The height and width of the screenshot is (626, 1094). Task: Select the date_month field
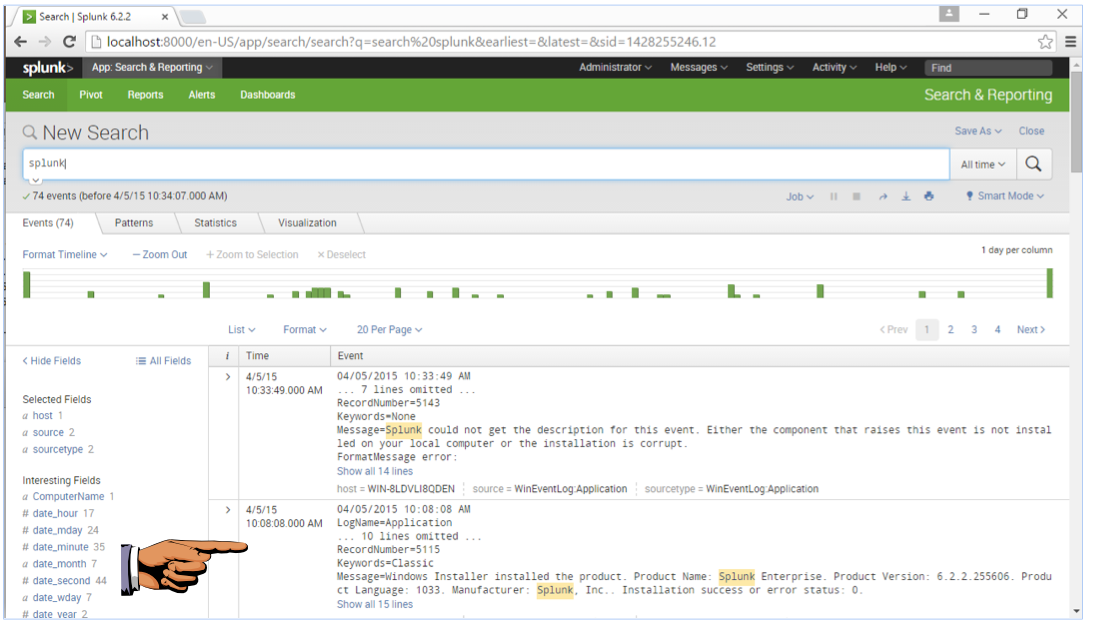tap(59, 564)
